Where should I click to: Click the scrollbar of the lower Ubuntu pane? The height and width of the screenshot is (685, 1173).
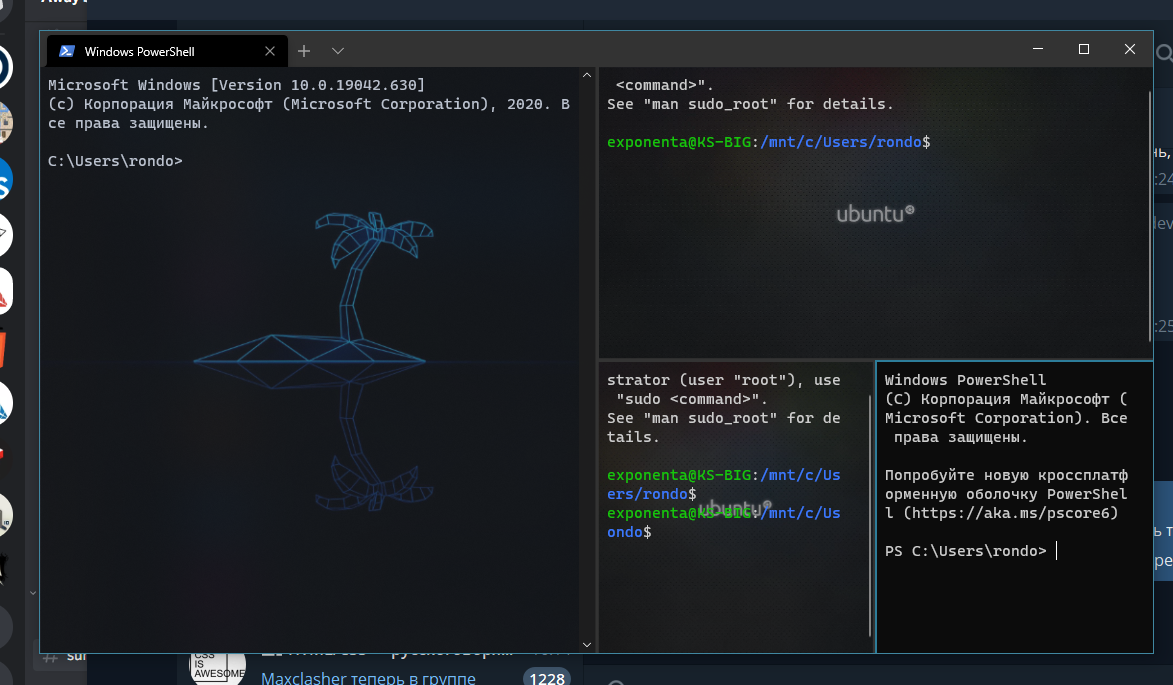click(870, 516)
